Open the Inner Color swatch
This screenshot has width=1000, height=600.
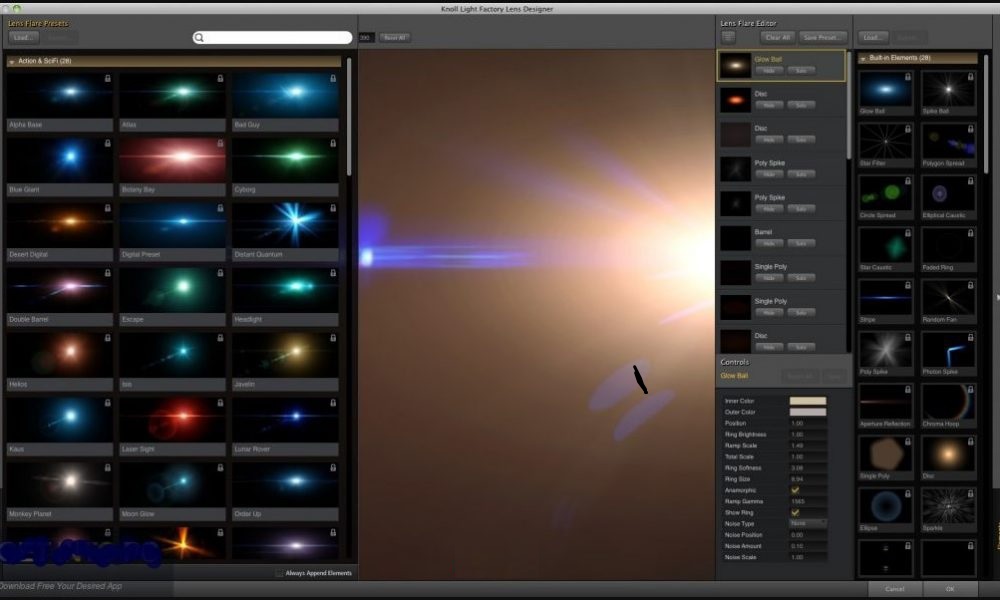[x=807, y=400]
